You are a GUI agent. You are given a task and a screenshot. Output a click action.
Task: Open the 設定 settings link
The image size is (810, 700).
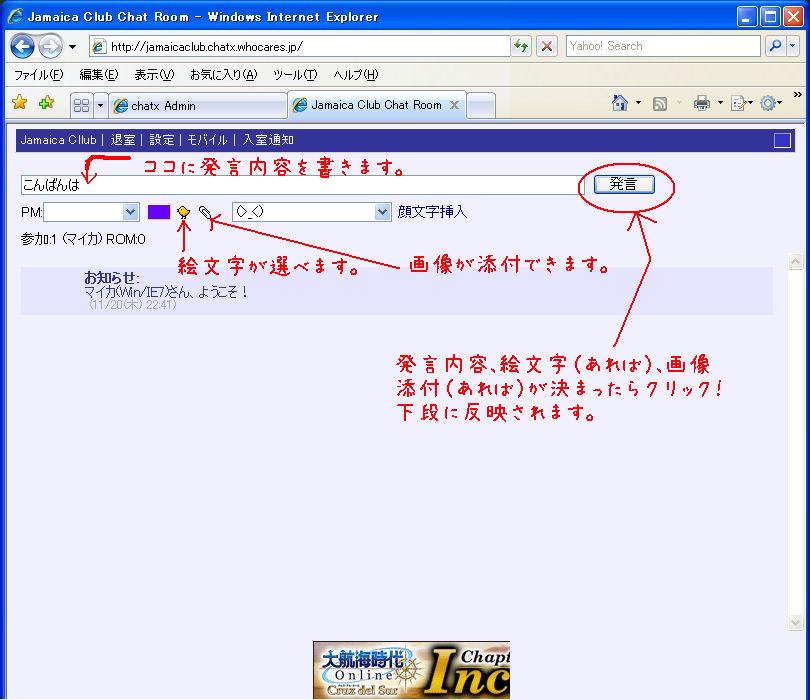click(x=162, y=140)
